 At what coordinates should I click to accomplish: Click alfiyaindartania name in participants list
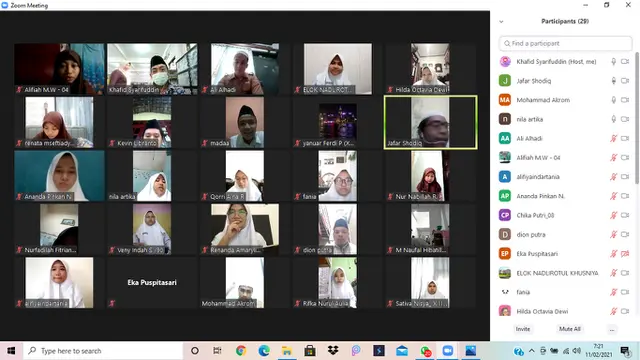point(538,177)
